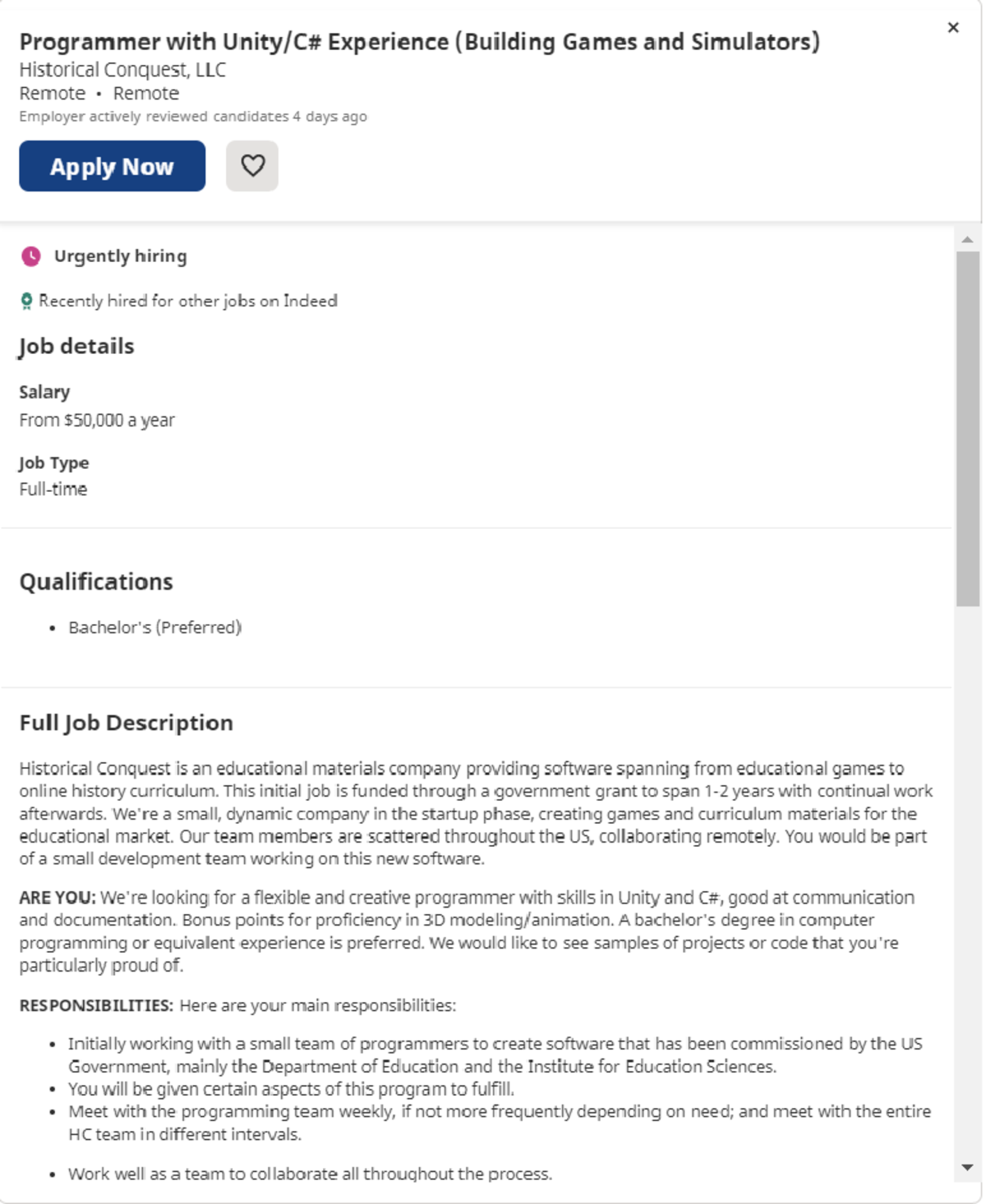Expand the Qualifications section
The image size is (986, 1204).
(96, 581)
